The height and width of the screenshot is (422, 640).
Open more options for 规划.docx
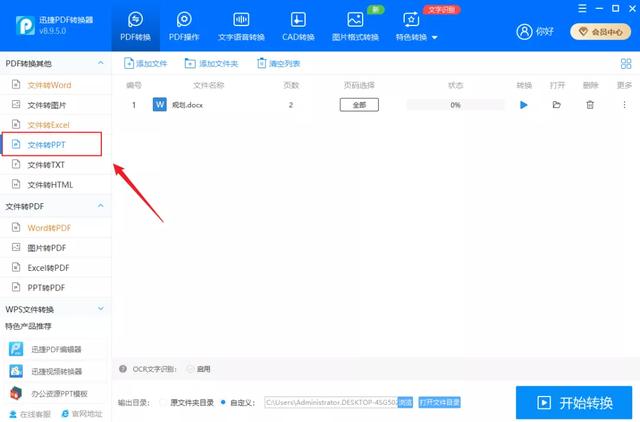pyautogui.click(x=624, y=105)
